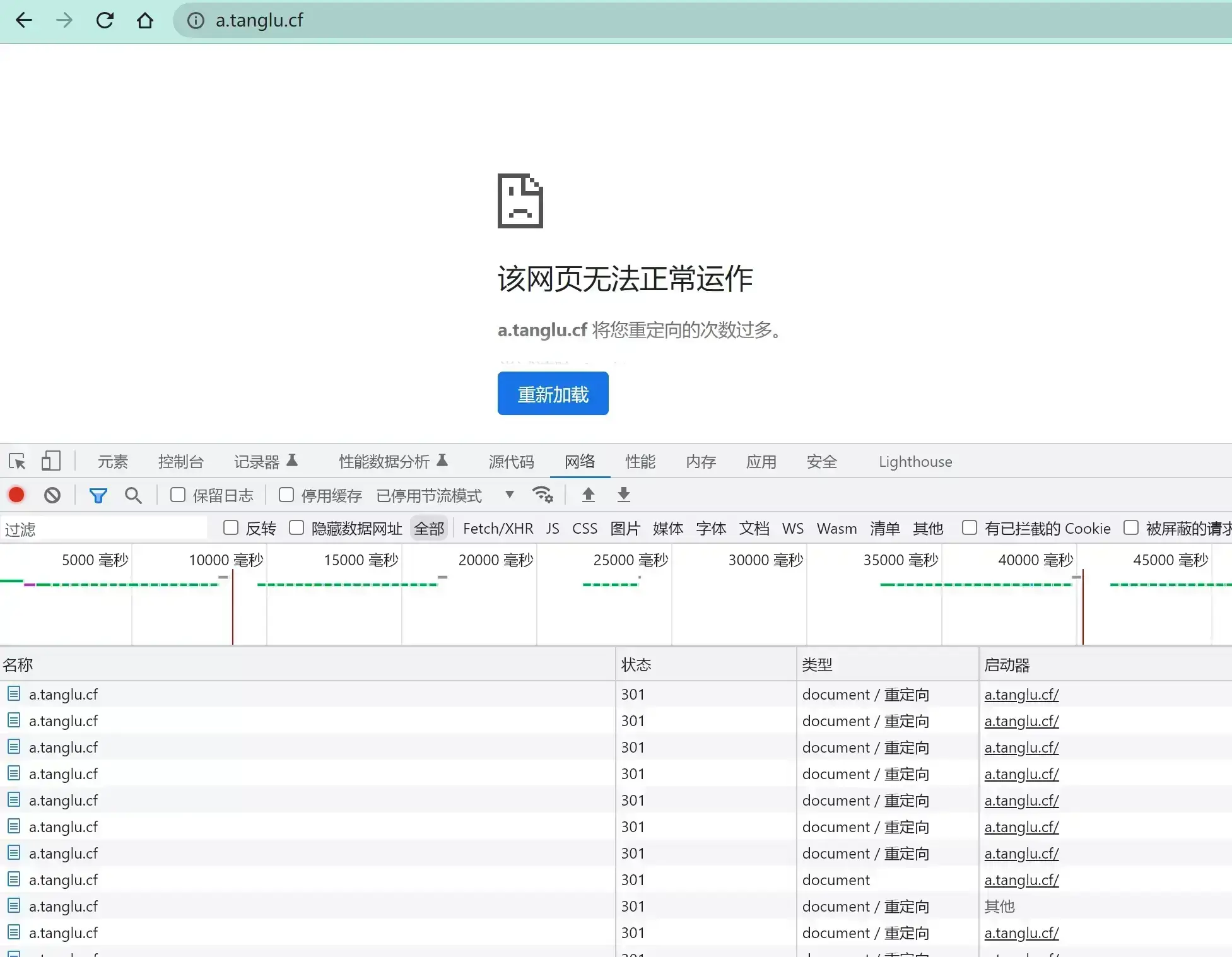Open the Lighthouse tab
This screenshot has width=1232, height=957.
point(915,462)
